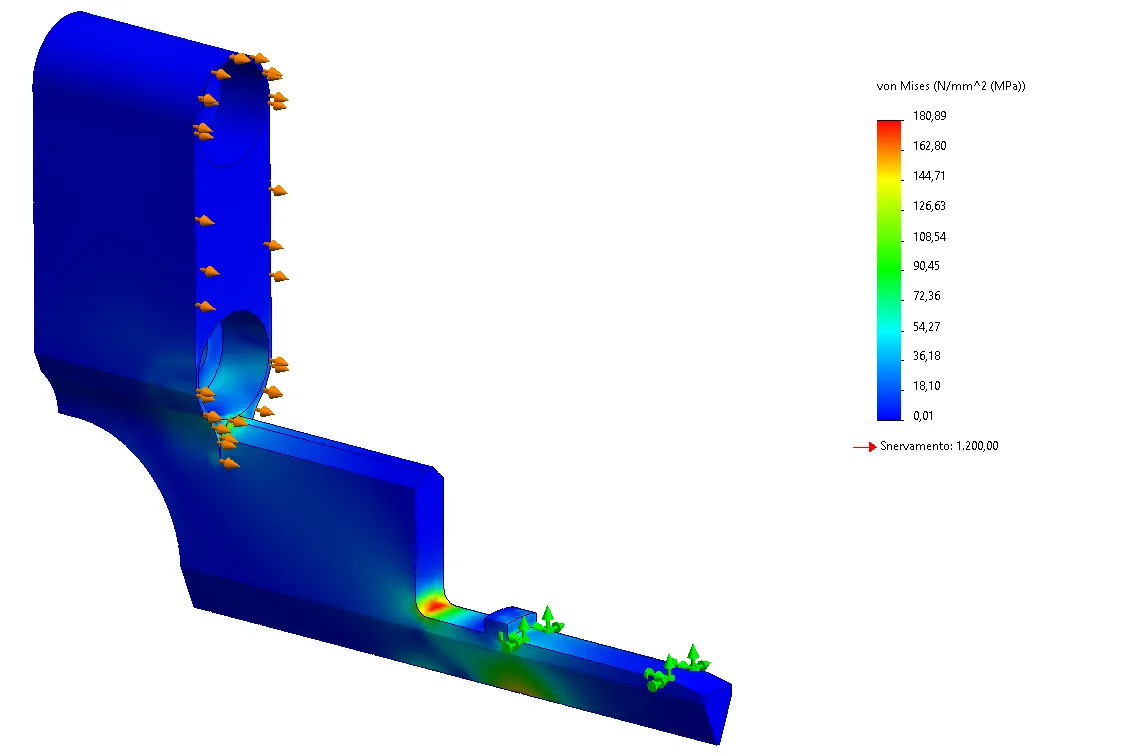This screenshot has width=1143, height=756.
Task: Click the green-yellow stress zone on the bottom cut face
Action: click(x=515, y=682)
